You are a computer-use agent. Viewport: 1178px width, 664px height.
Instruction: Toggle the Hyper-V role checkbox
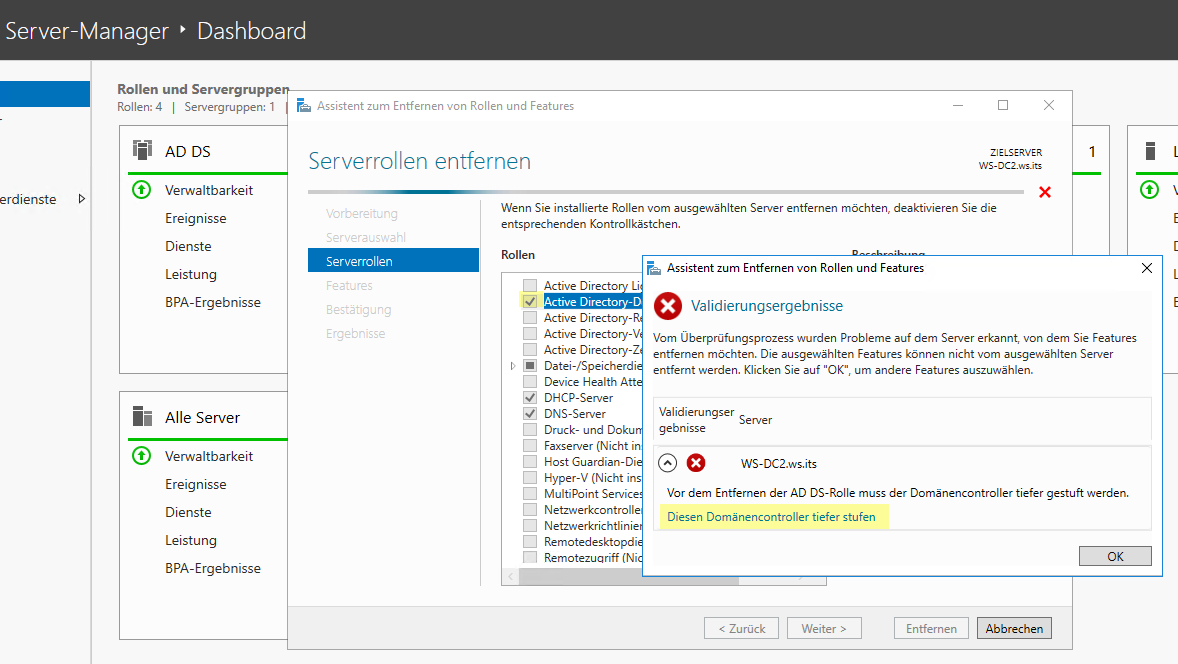click(x=530, y=477)
